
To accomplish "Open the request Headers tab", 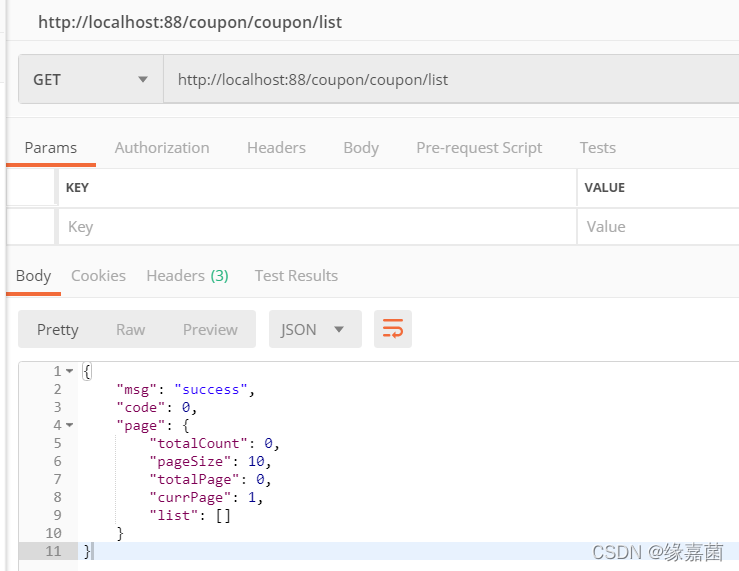I will click(276, 148).
